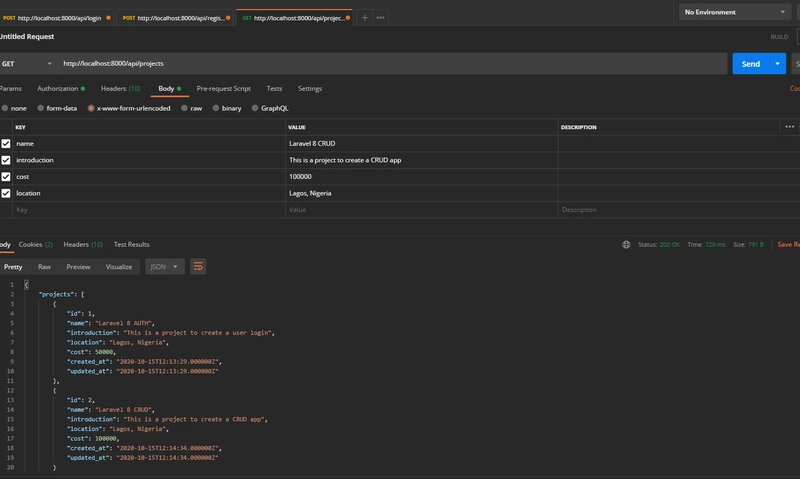Image resolution: width=800 pixels, height=479 pixels.
Task: Switch response view to Raw
Action: click(x=44, y=267)
